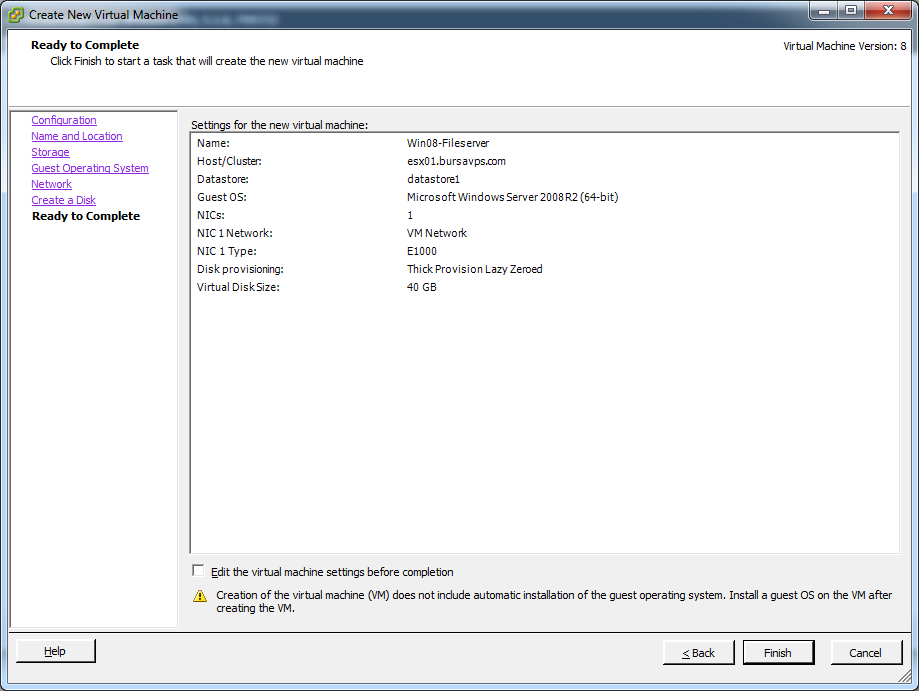Minimize the Create New Virtual Machine window
Image resolution: width=919 pixels, height=691 pixels.
(x=822, y=12)
